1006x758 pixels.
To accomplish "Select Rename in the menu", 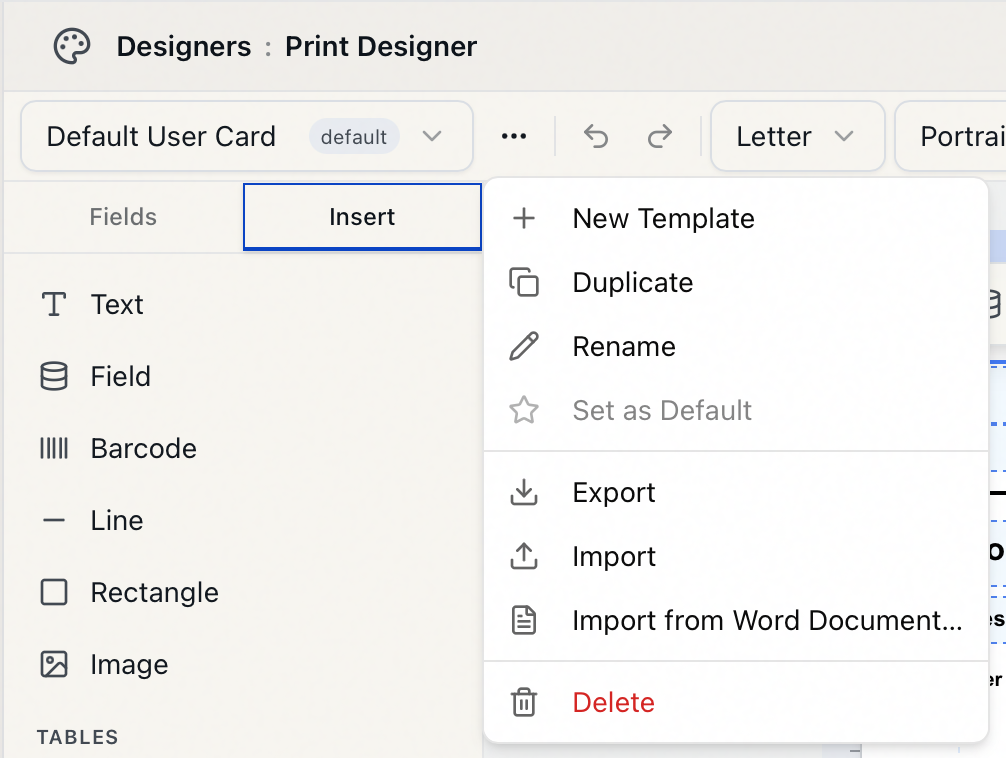I will (736, 347).
